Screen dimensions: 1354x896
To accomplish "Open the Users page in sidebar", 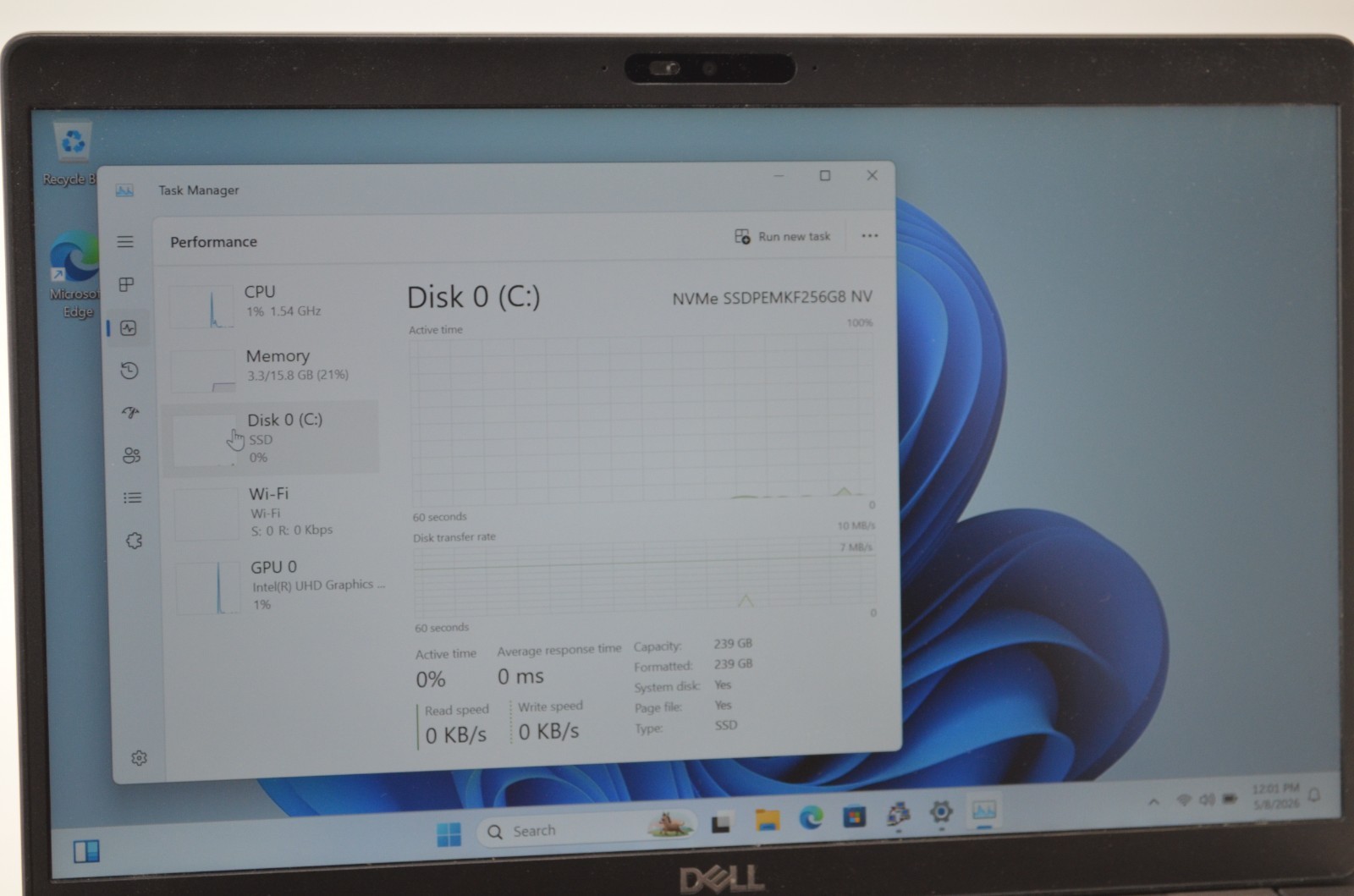I will 131,455.
